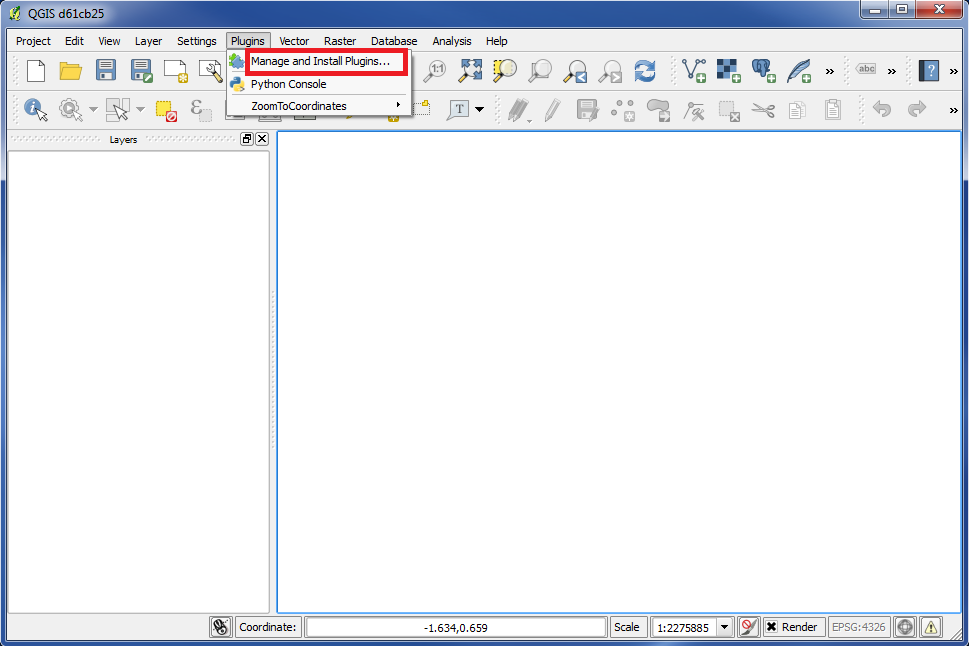Screen dimensions: 969x646
Task: Click the New Project blank page icon
Action: coord(36,70)
